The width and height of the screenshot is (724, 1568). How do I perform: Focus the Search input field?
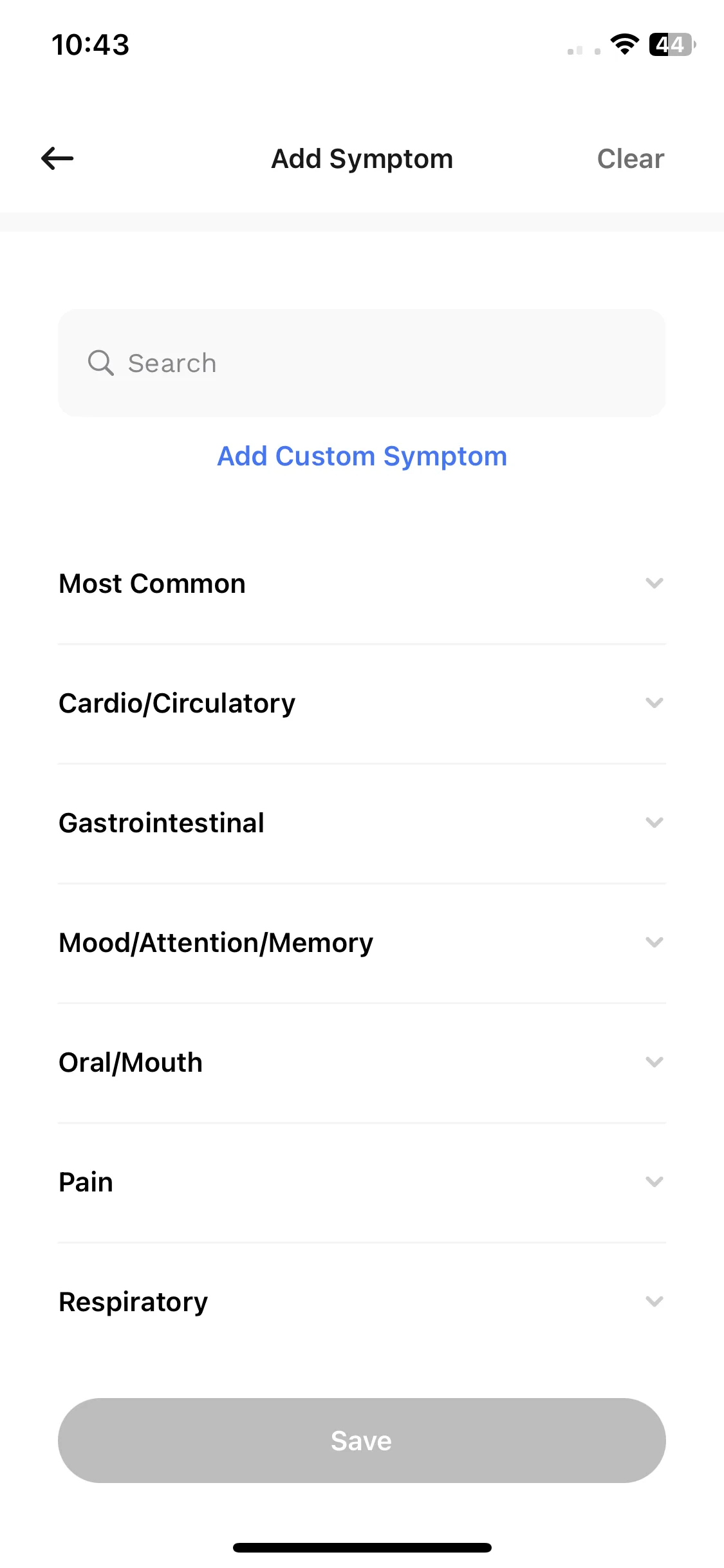(362, 363)
